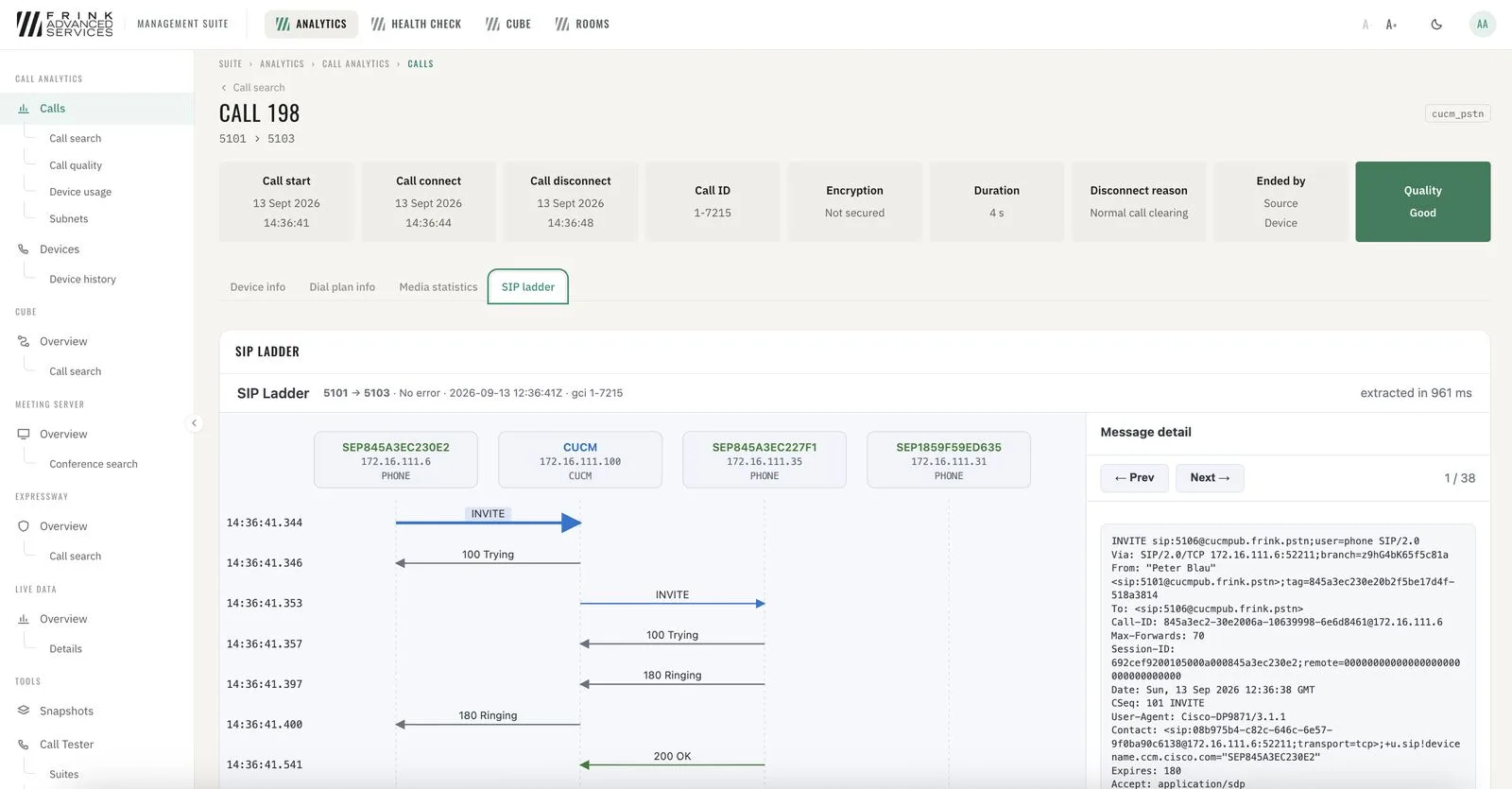Click the Encryption Not secured card

pos(854,201)
